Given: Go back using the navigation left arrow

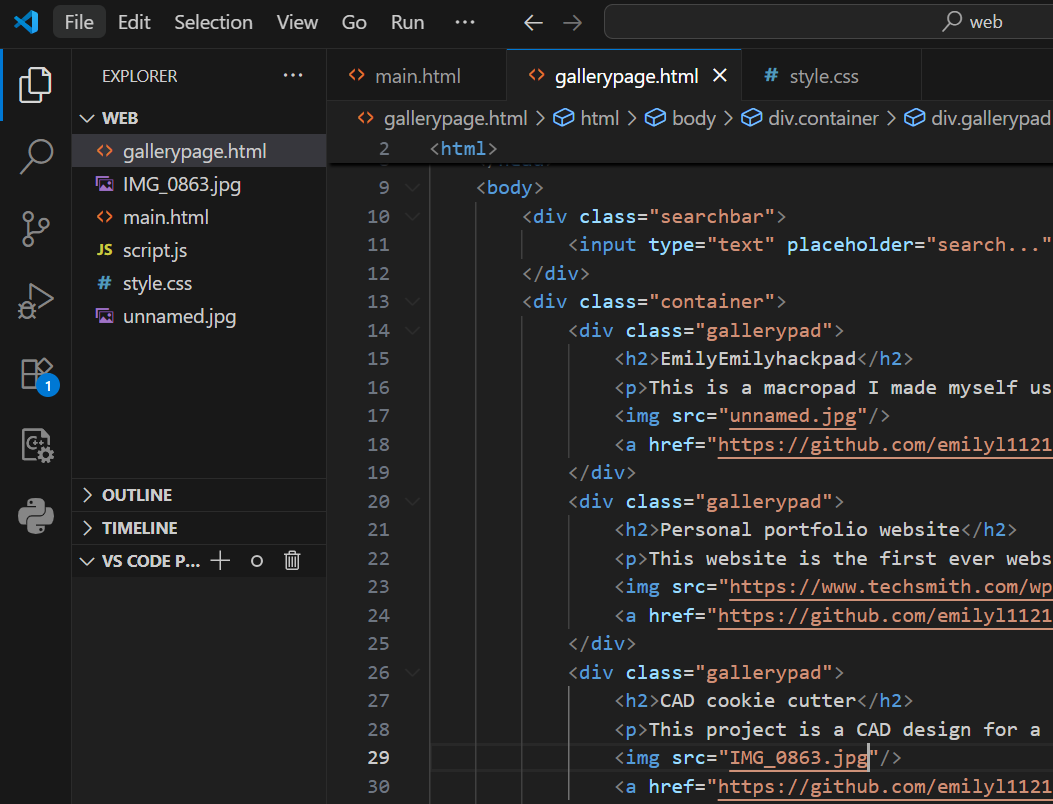Looking at the screenshot, I should pyautogui.click(x=534, y=22).
